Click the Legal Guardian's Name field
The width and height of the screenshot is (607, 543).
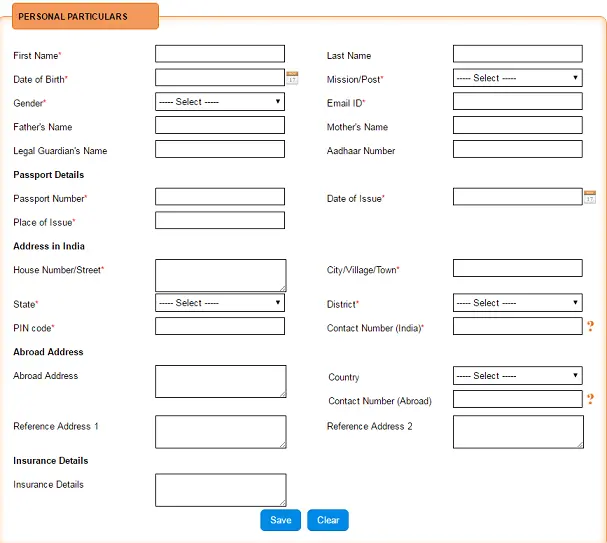(x=220, y=149)
